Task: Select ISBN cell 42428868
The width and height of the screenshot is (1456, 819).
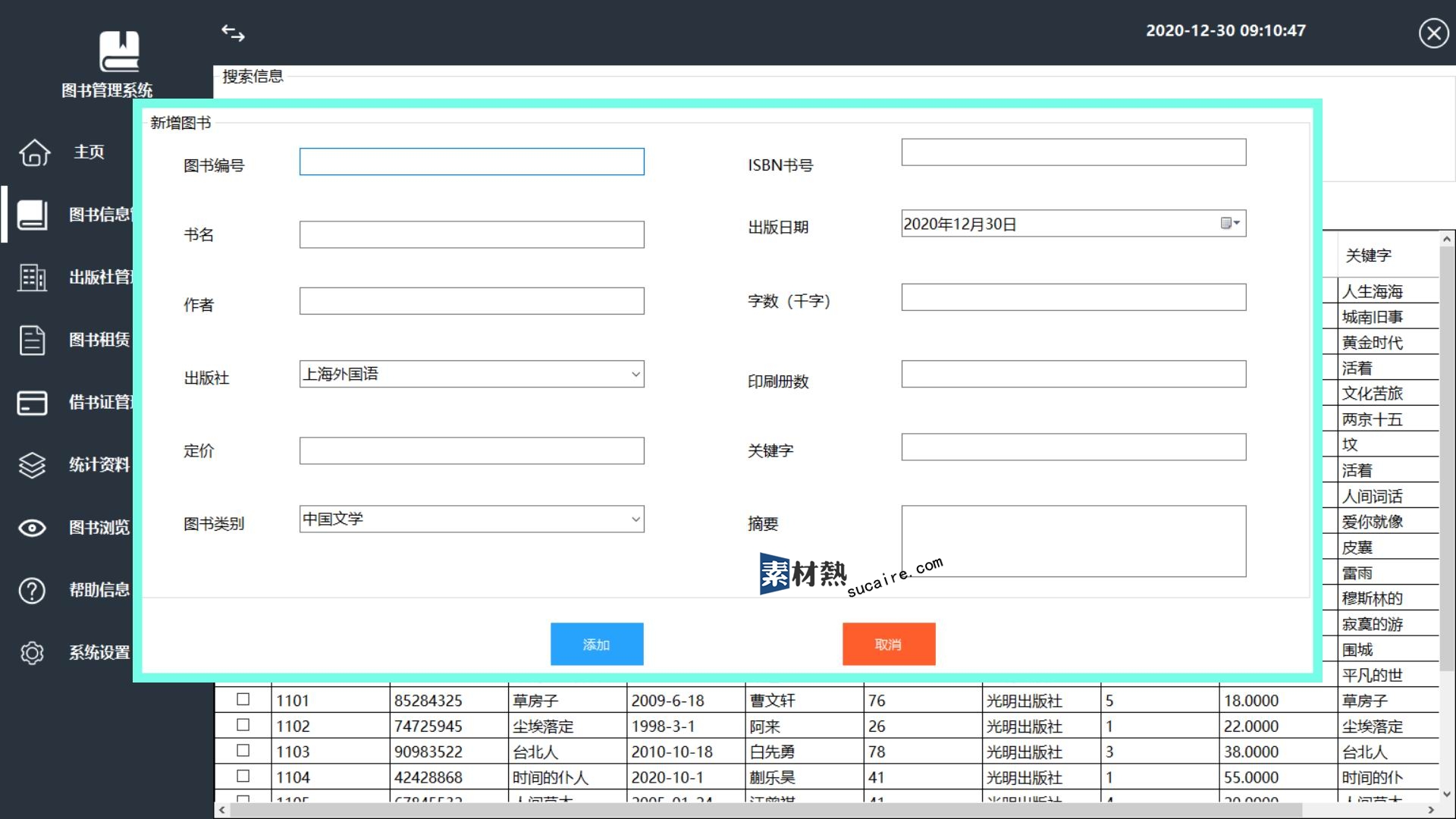Action: (x=449, y=778)
